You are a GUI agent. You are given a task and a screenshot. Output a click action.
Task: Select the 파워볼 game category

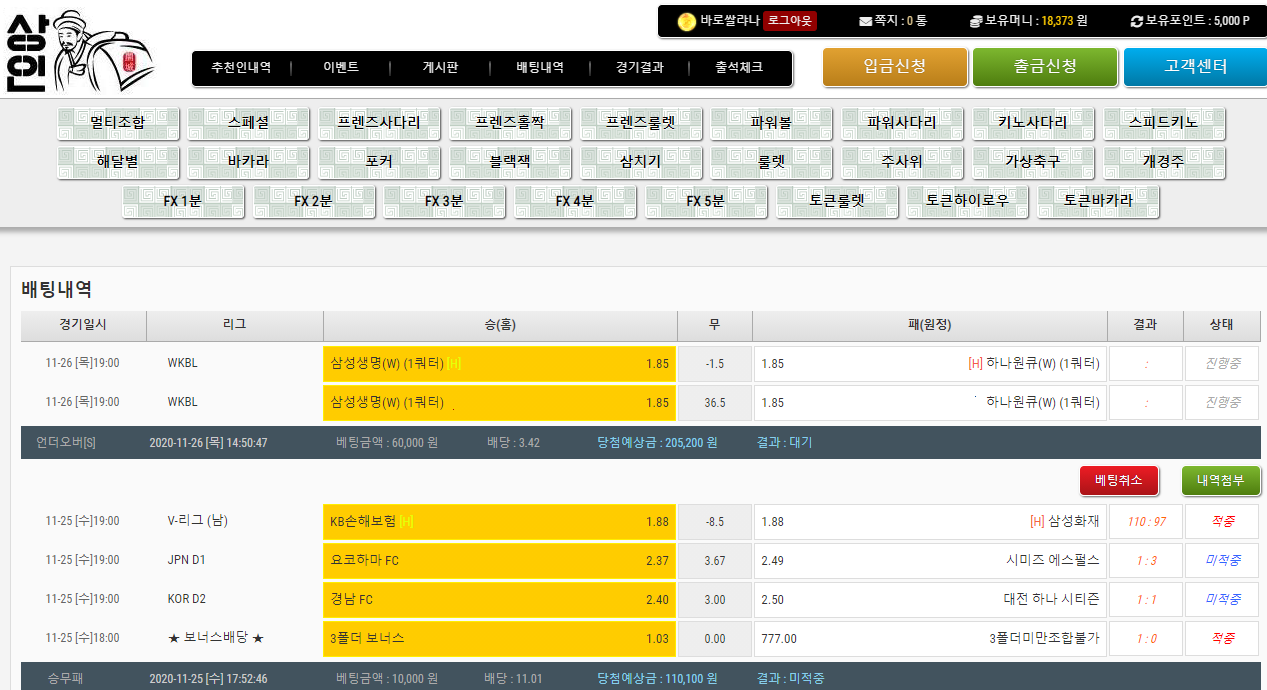(x=771, y=123)
